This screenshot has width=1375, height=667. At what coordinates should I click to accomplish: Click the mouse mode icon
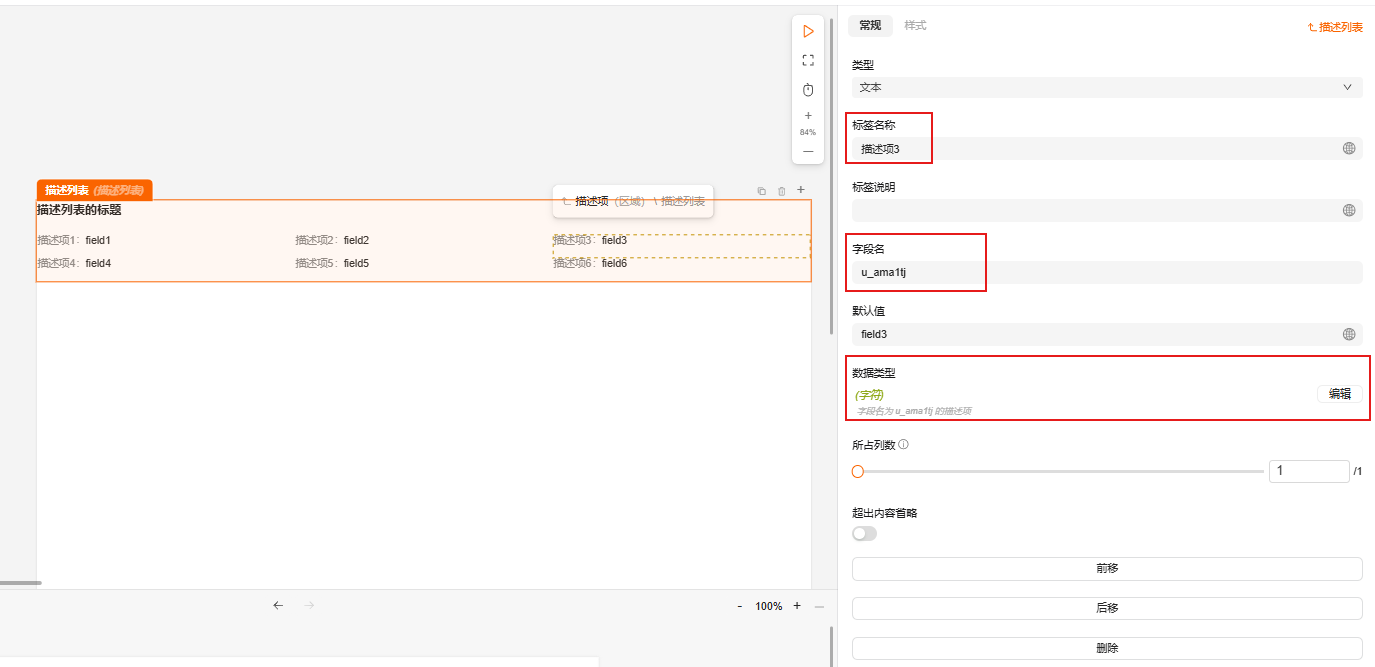(808, 90)
